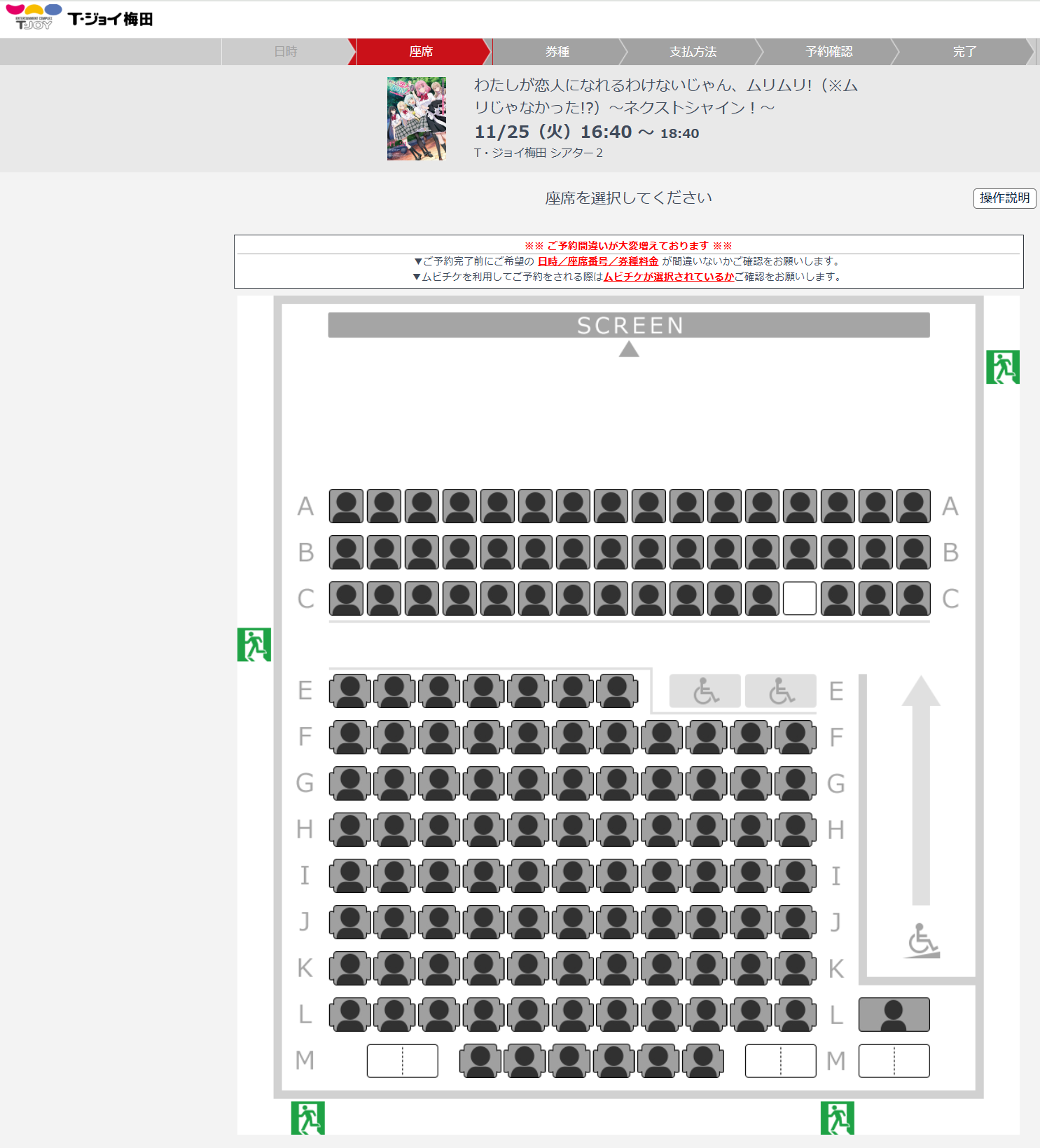
Task: Select the vacant pair seat right of row M center
Action: click(x=781, y=1060)
